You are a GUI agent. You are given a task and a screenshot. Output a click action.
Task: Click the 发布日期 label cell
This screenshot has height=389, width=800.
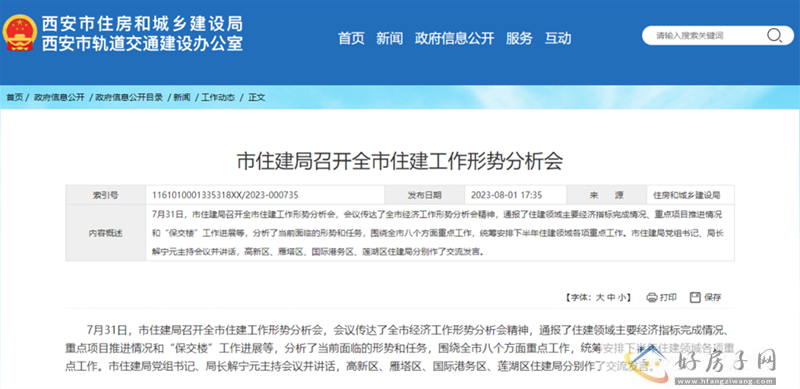click(x=424, y=195)
